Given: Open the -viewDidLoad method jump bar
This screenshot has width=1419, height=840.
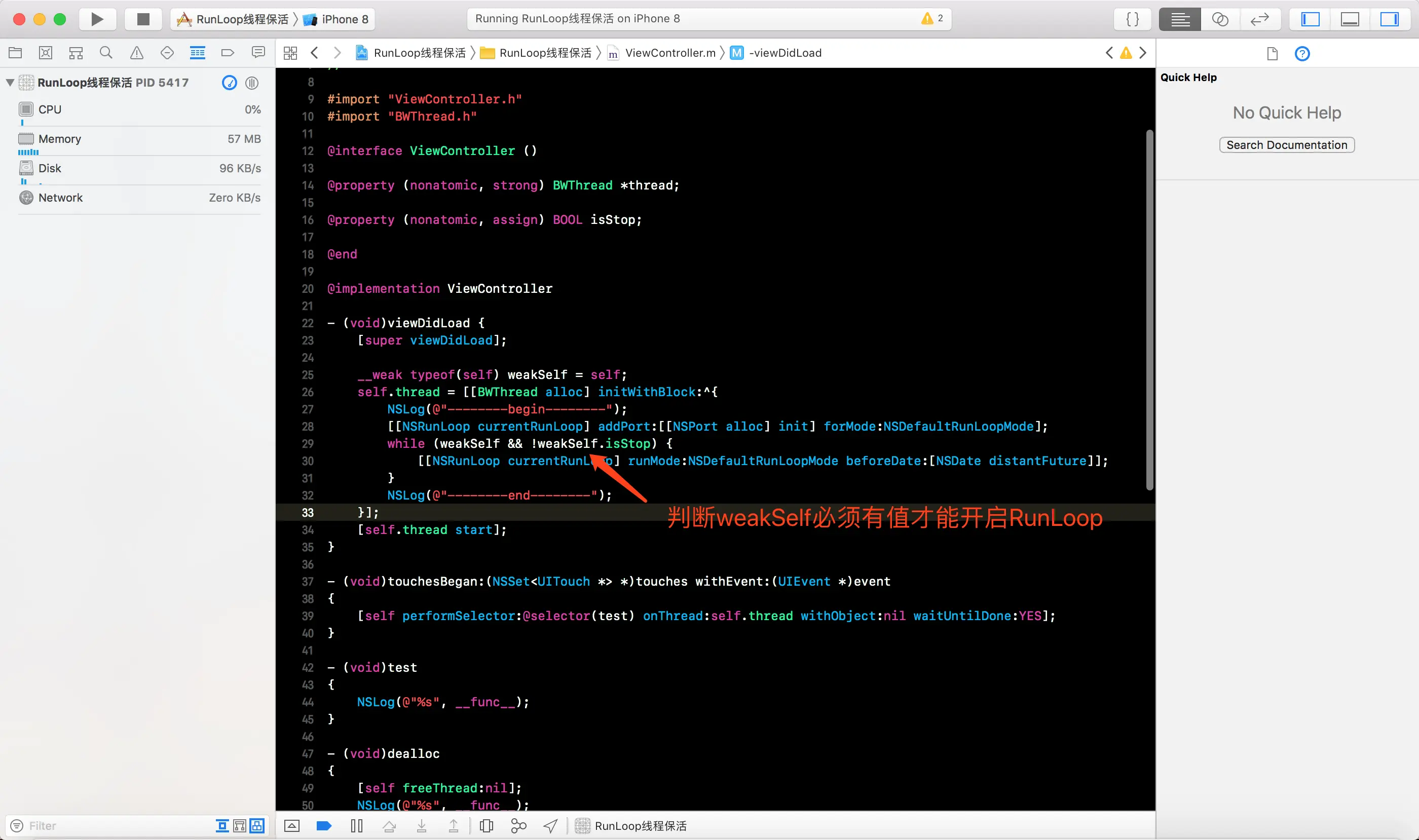Looking at the screenshot, I should pyautogui.click(x=785, y=53).
